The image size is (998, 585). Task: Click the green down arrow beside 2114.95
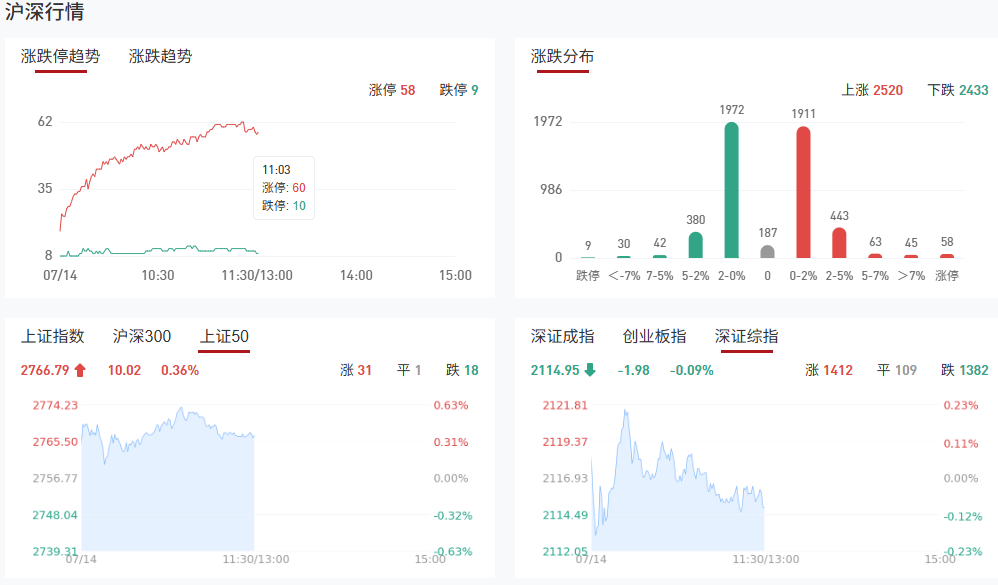coord(590,370)
